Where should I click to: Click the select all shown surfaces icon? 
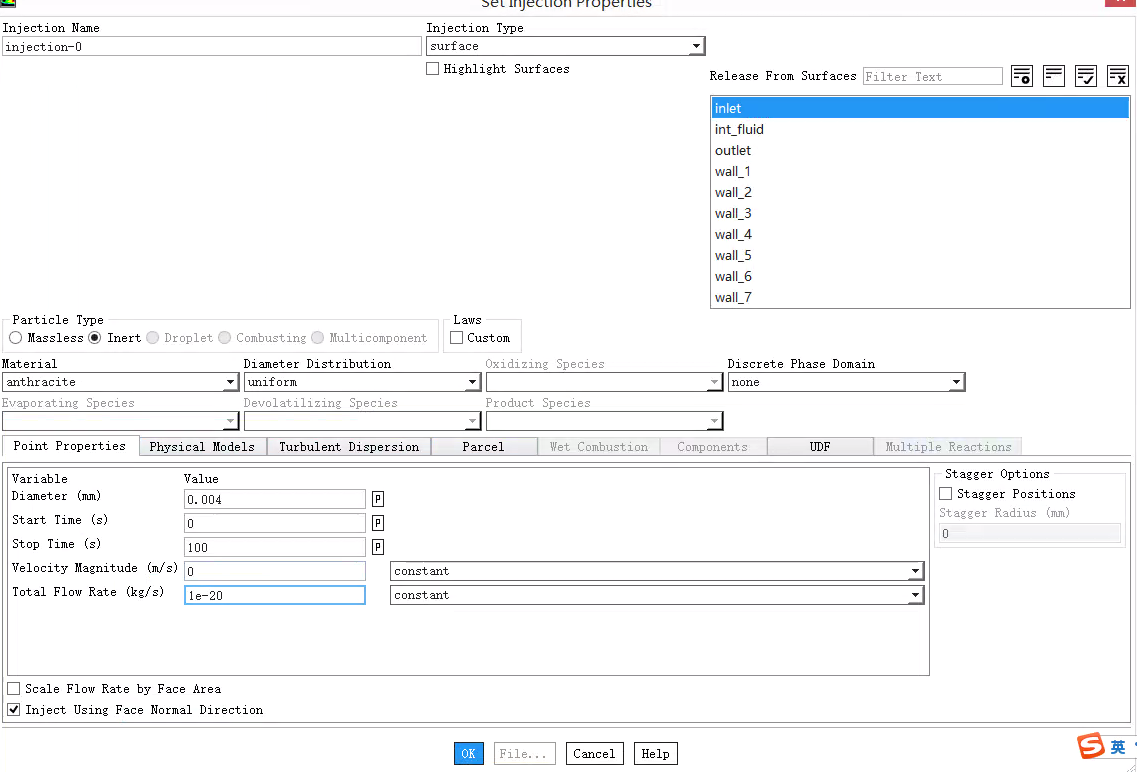pos(1086,76)
